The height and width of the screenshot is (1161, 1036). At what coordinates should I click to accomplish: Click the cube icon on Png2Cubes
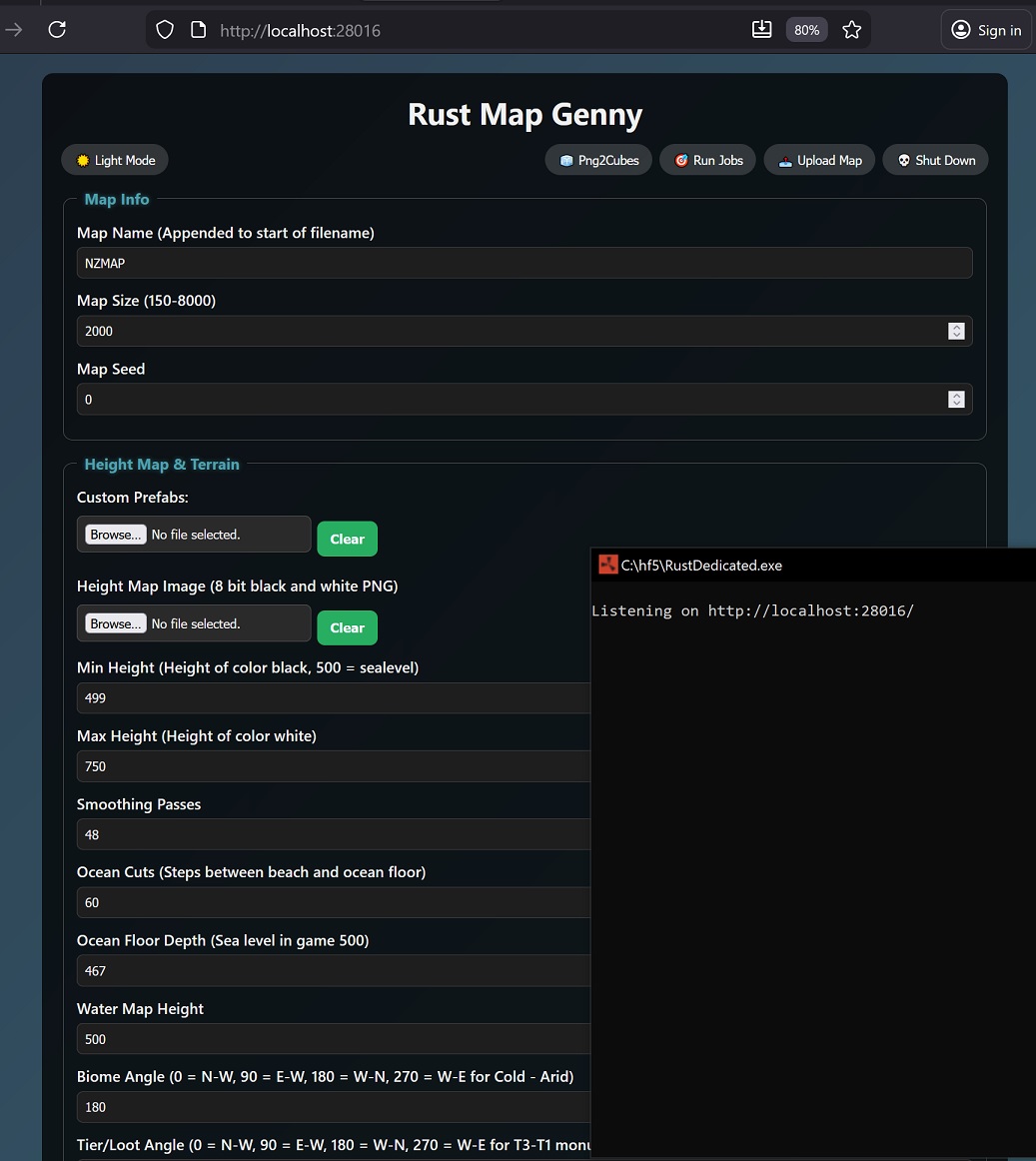[566, 161]
